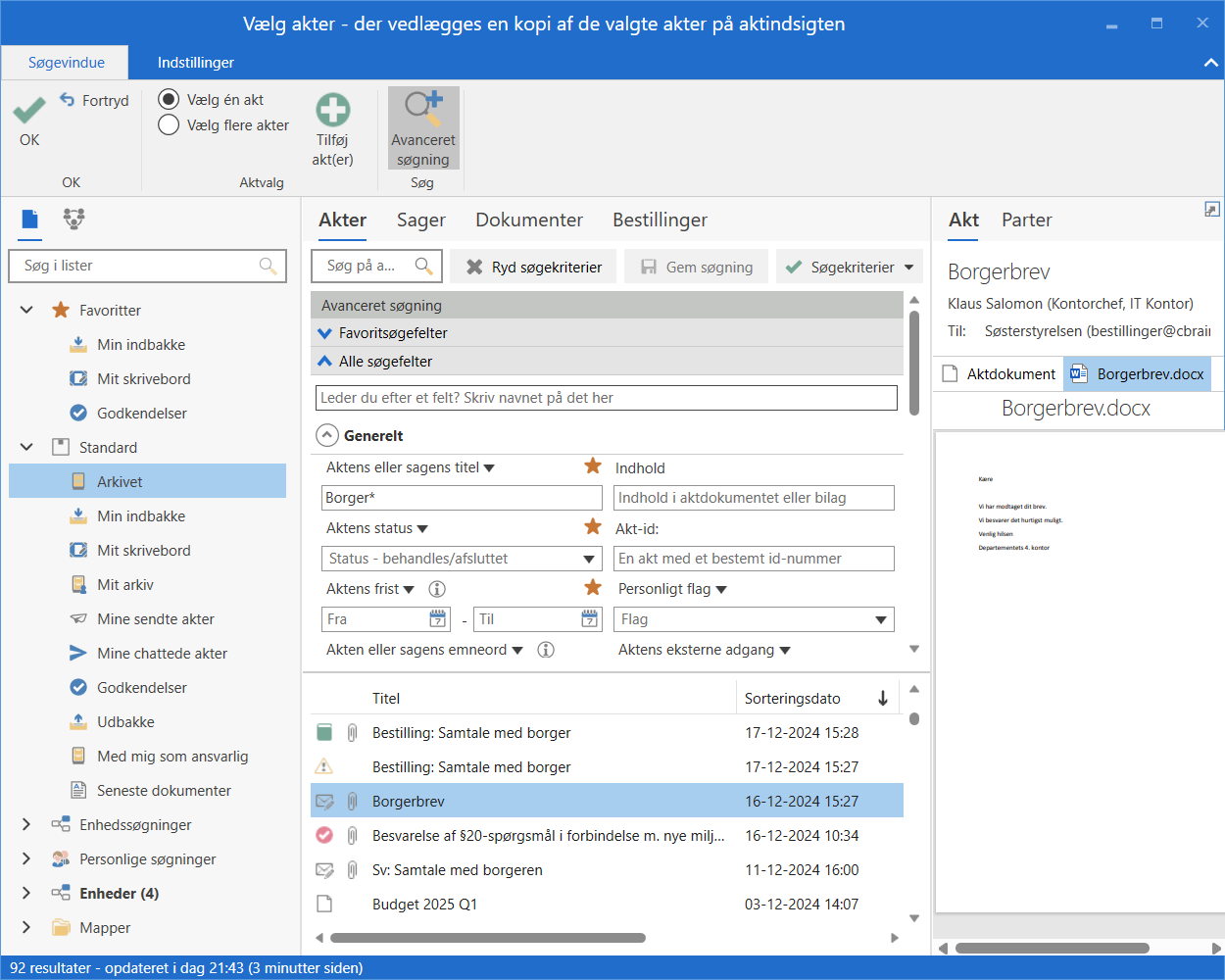This screenshot has height=980, width=1225.
Task: Select the Aktdokument preview button
Action: click(999, 373)
